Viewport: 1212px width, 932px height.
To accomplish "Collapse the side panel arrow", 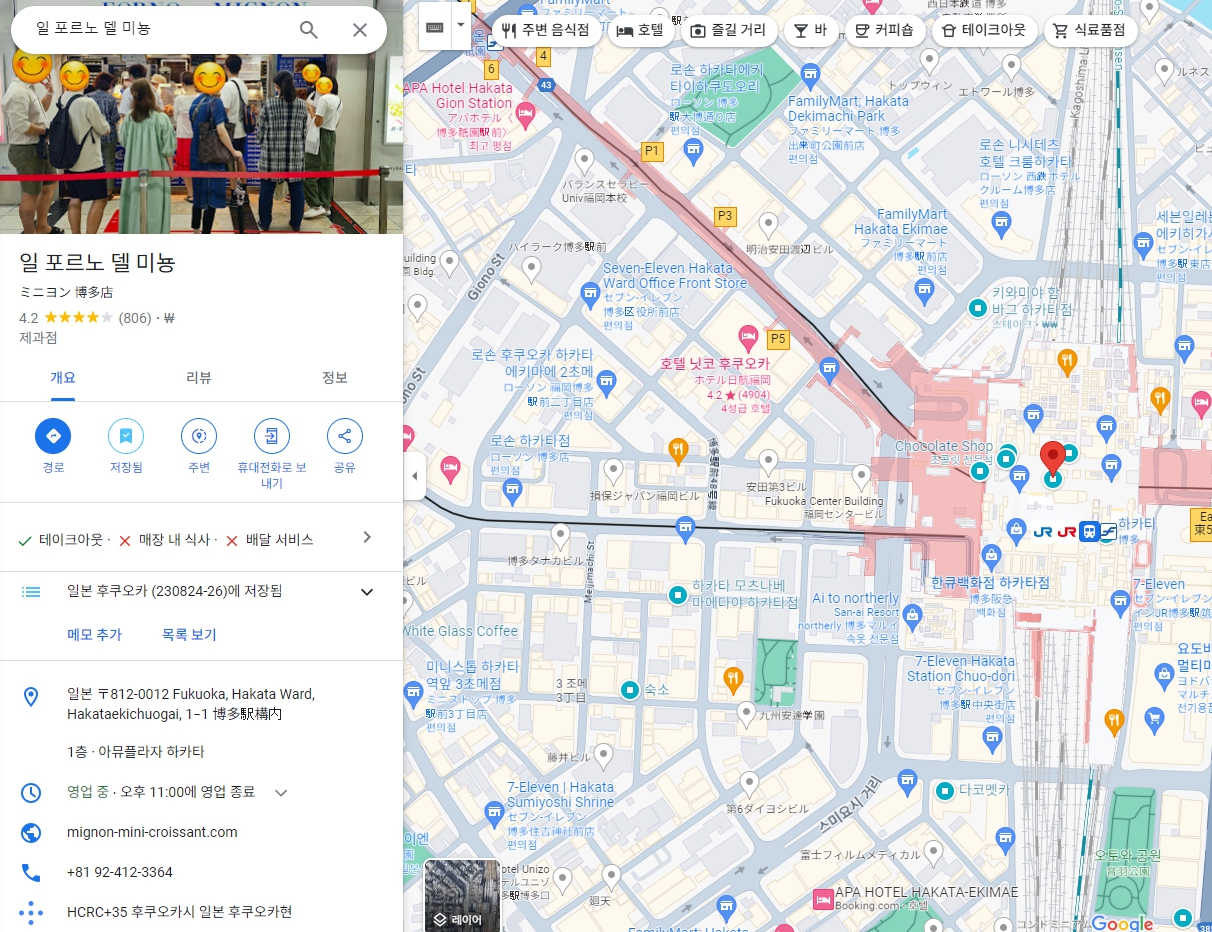I will (415, 476).
